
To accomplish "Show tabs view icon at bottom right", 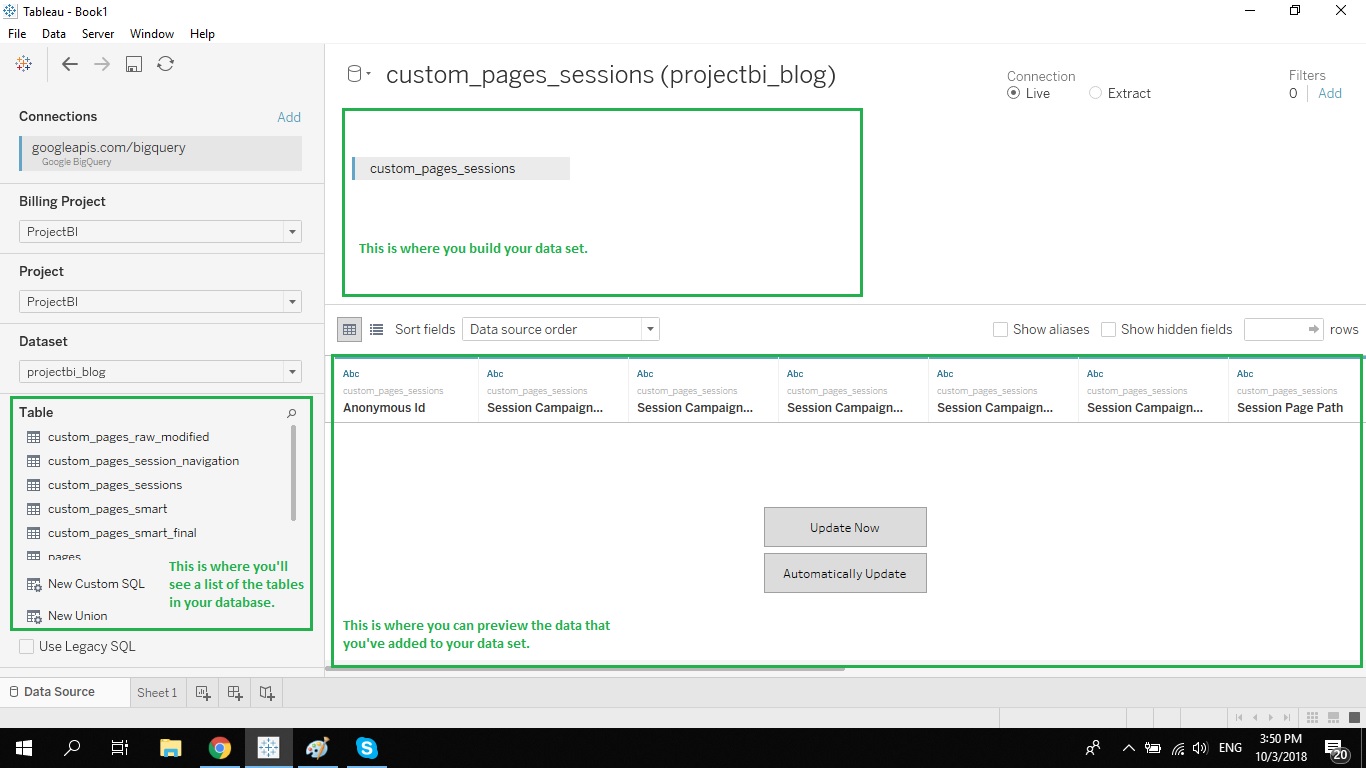I will click(1353, 717).
